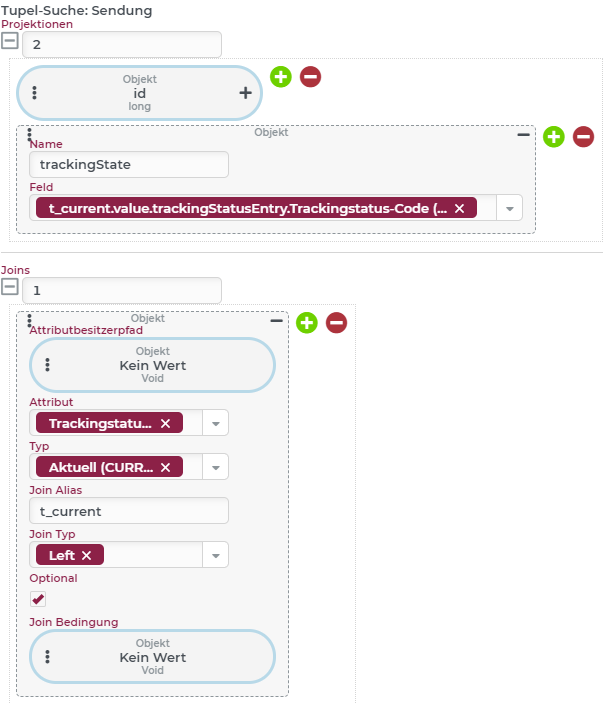The height and width of the screenshot is (704, 611).
Task: Click the Name field containing trackingState
Action: click(x=129, y=165)
